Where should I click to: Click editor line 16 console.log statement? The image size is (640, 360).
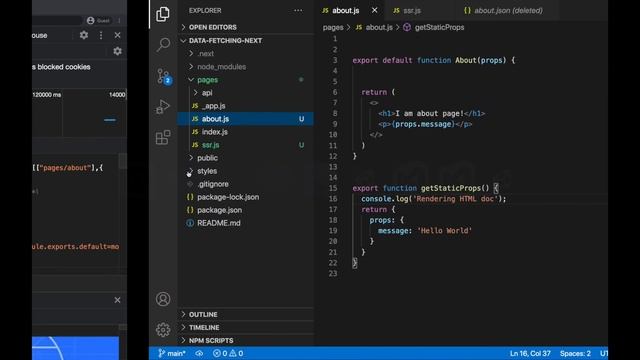tap(433, 199)
